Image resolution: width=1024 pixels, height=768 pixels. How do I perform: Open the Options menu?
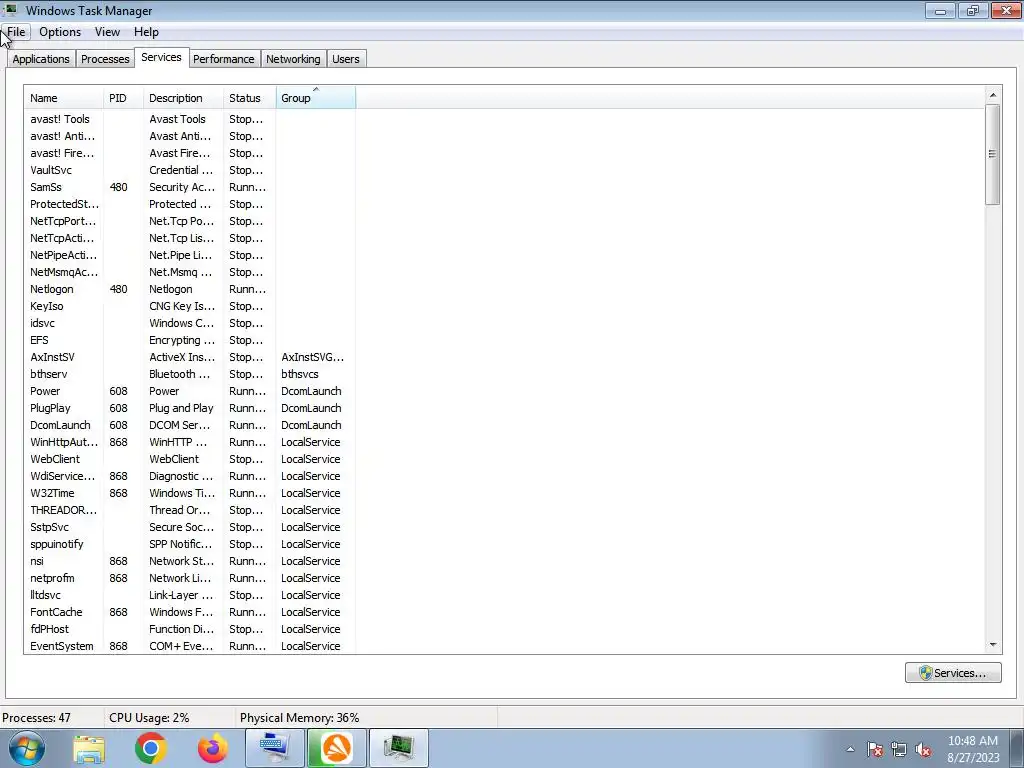[60, 32]
